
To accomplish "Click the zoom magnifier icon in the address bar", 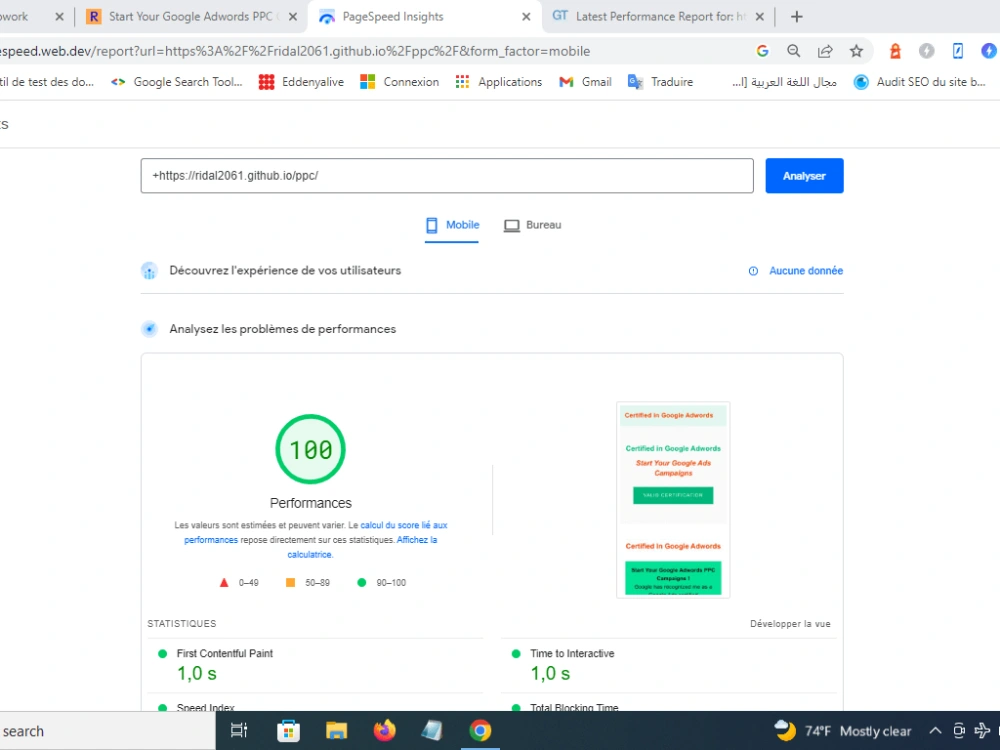I will pyautogui.click(x=793, y=51).
